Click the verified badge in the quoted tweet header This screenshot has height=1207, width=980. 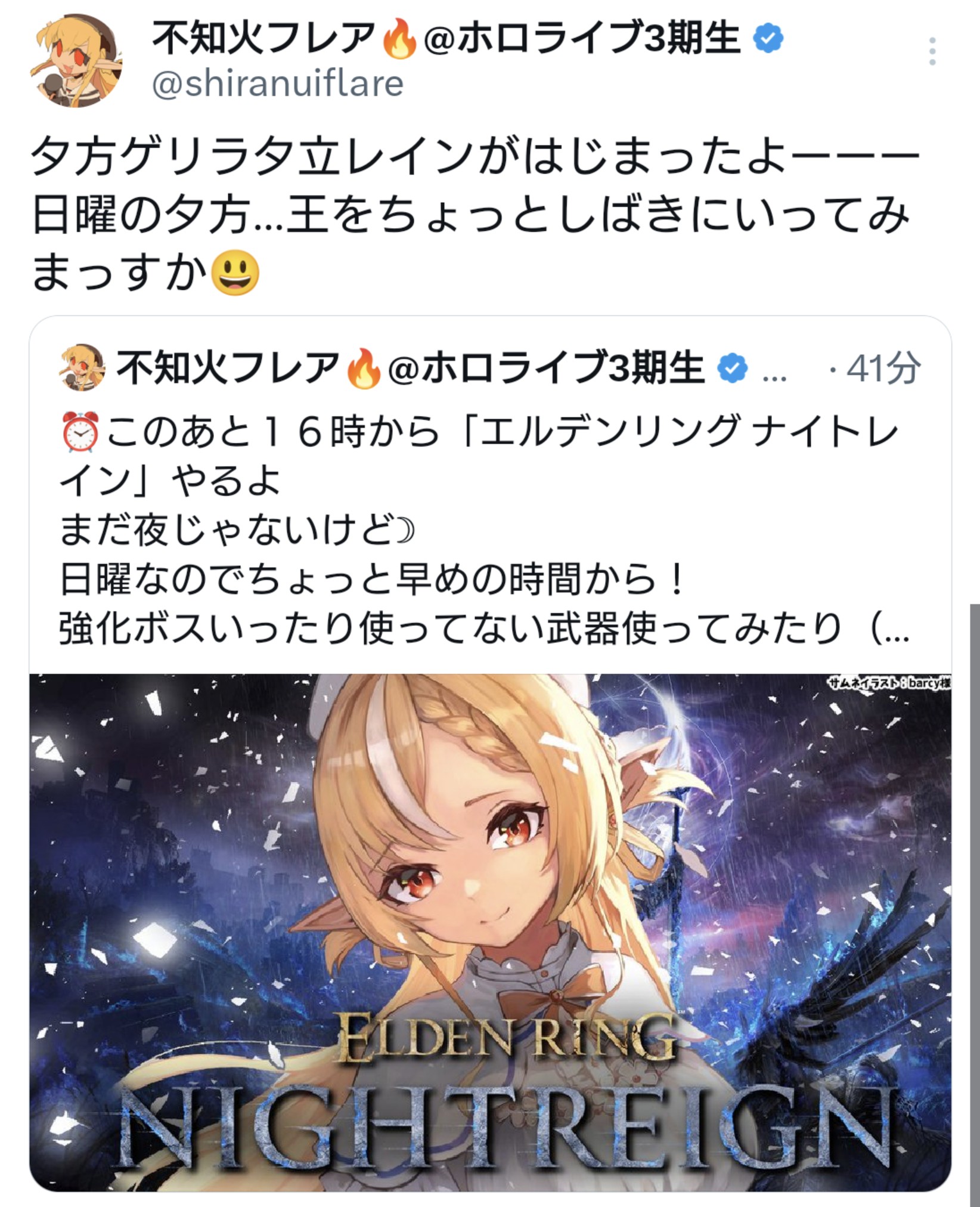[x=732, y=369]
